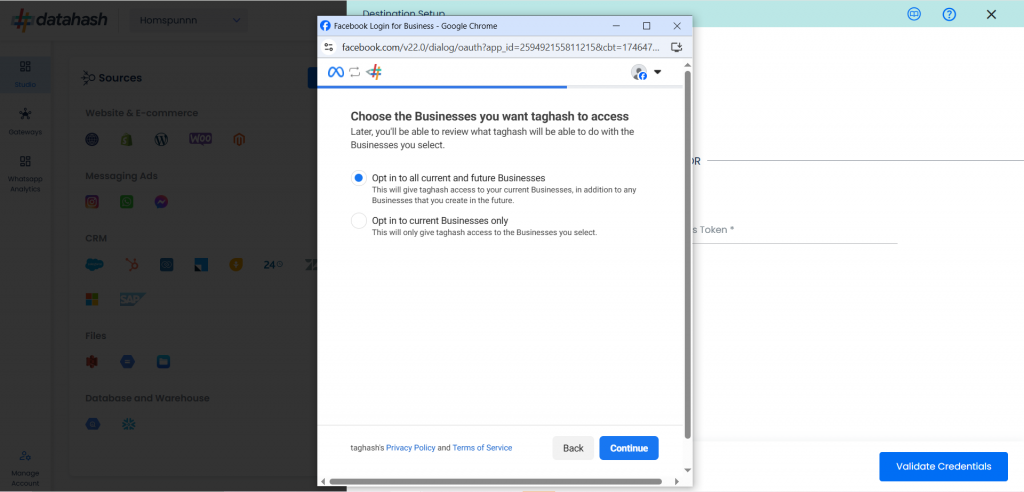Expand the Homspunnn workspace dropdown

pos(190,20)
